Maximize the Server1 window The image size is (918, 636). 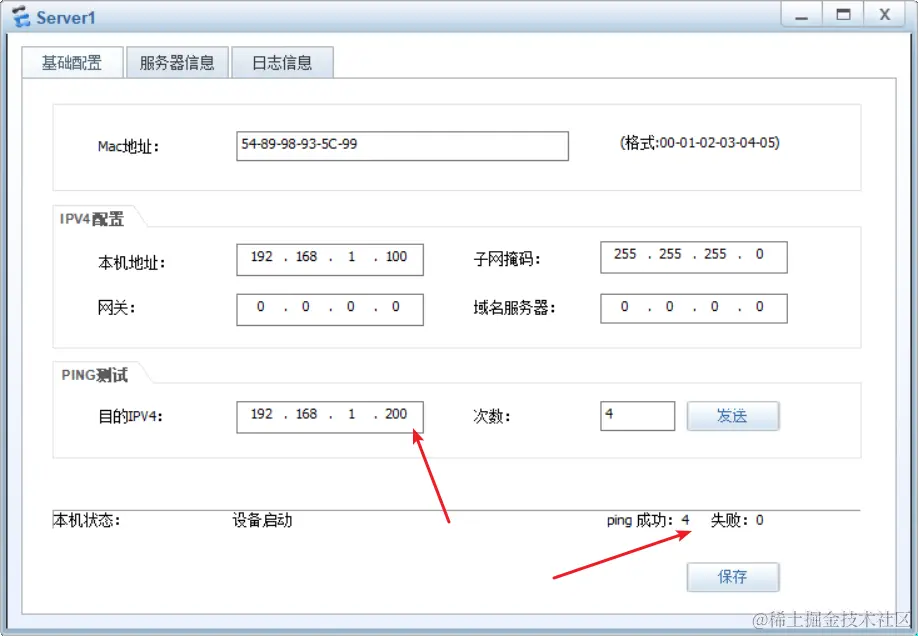843,15
